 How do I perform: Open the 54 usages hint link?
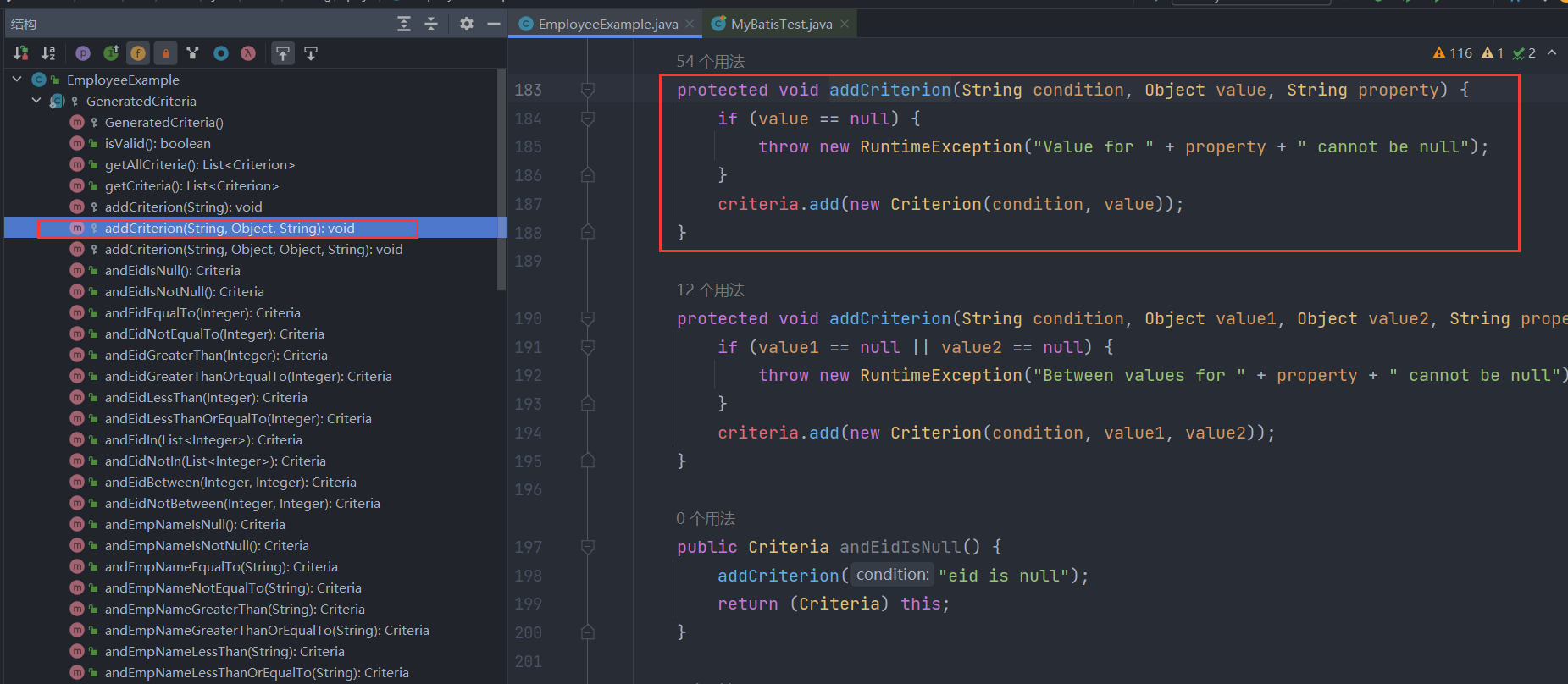(710, 61)
